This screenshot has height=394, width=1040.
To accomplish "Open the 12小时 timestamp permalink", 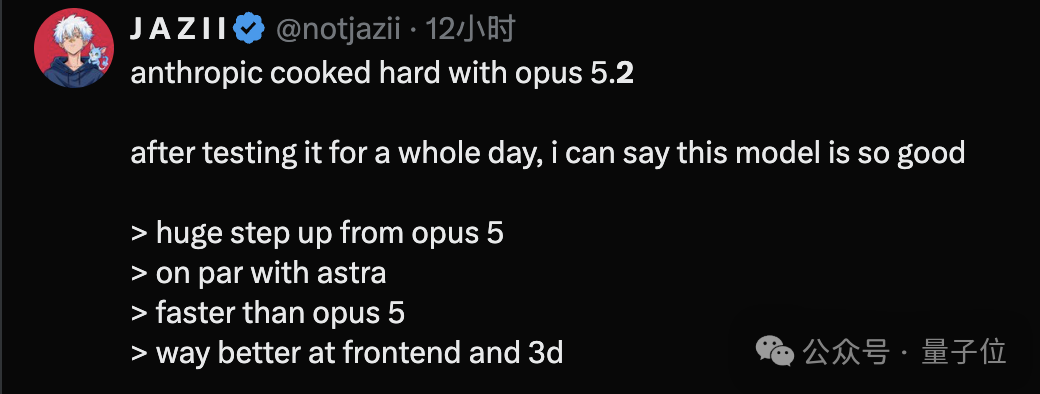I will coord(470,29).
